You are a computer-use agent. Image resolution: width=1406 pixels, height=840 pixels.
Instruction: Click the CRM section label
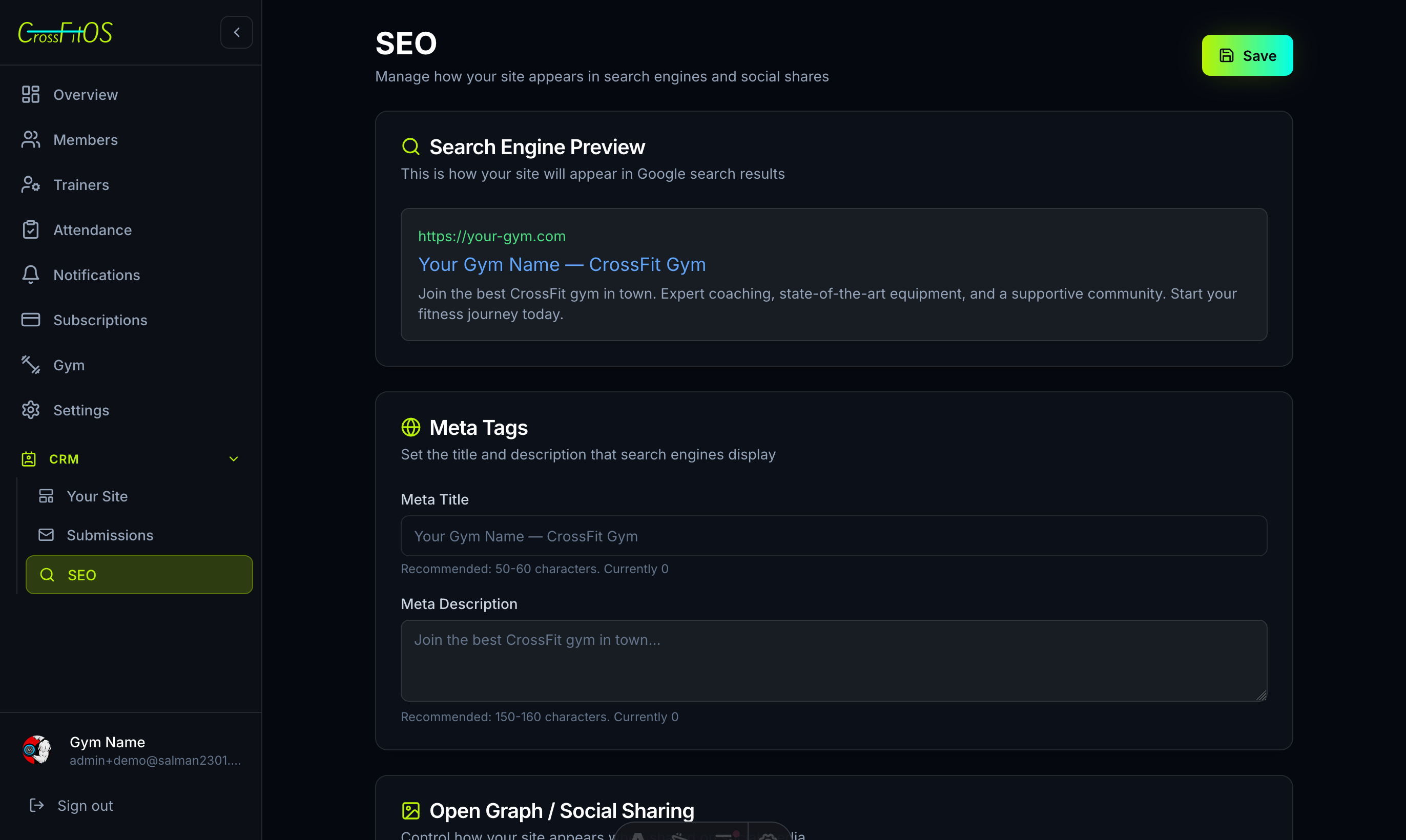[64, 459]
